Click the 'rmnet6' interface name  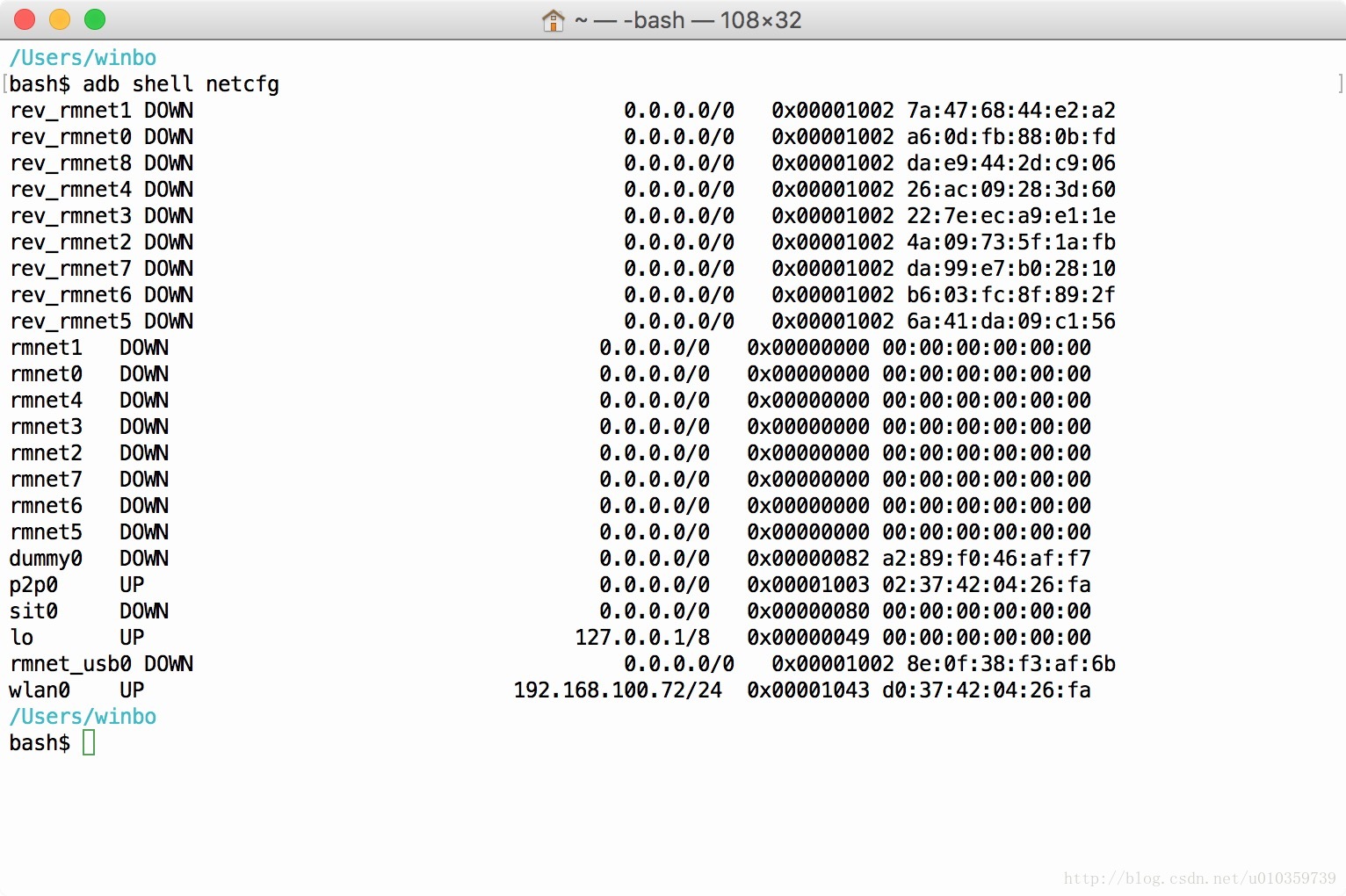[46, 506]
